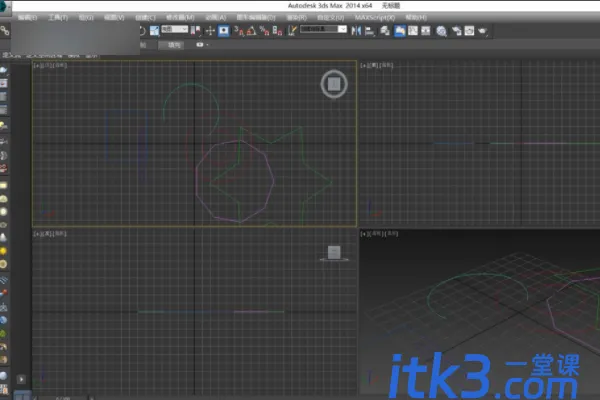Open the 3ds Max application button menu
This screenshot has width=600, height=400.
coord(5,8)
